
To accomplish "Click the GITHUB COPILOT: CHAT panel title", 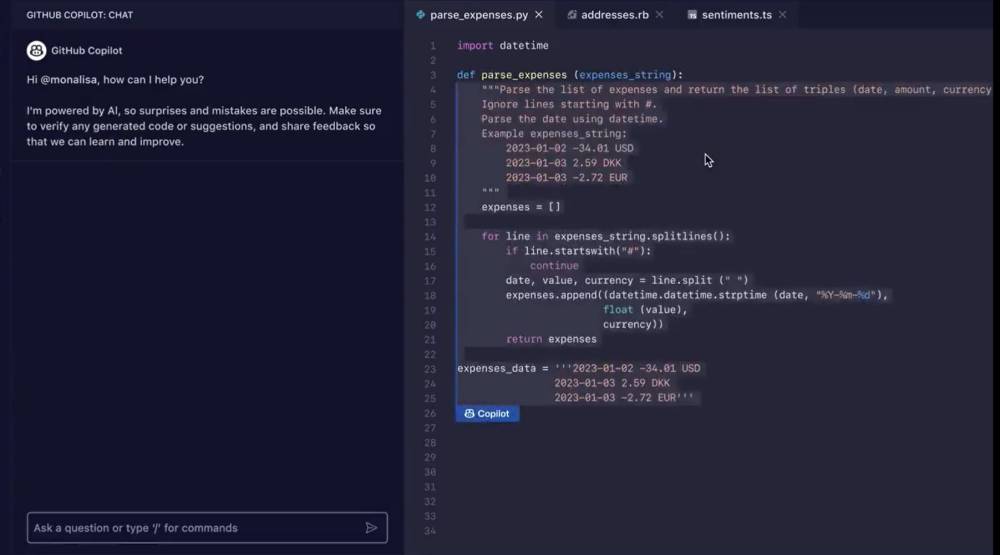I will pyautogui.click(x=80, y=15).
